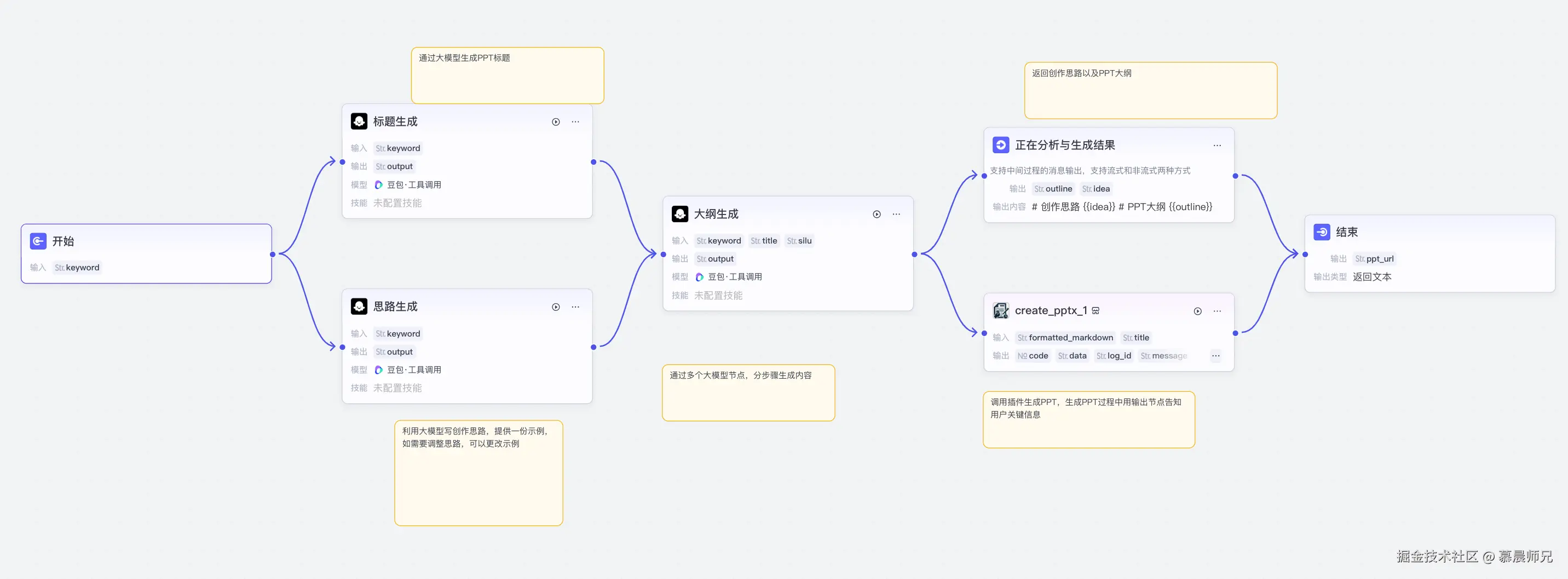Screen dimensions: 1568x579
Task: Open the create_pptx_1 node more-options menu
Action: pos(1217,311)
